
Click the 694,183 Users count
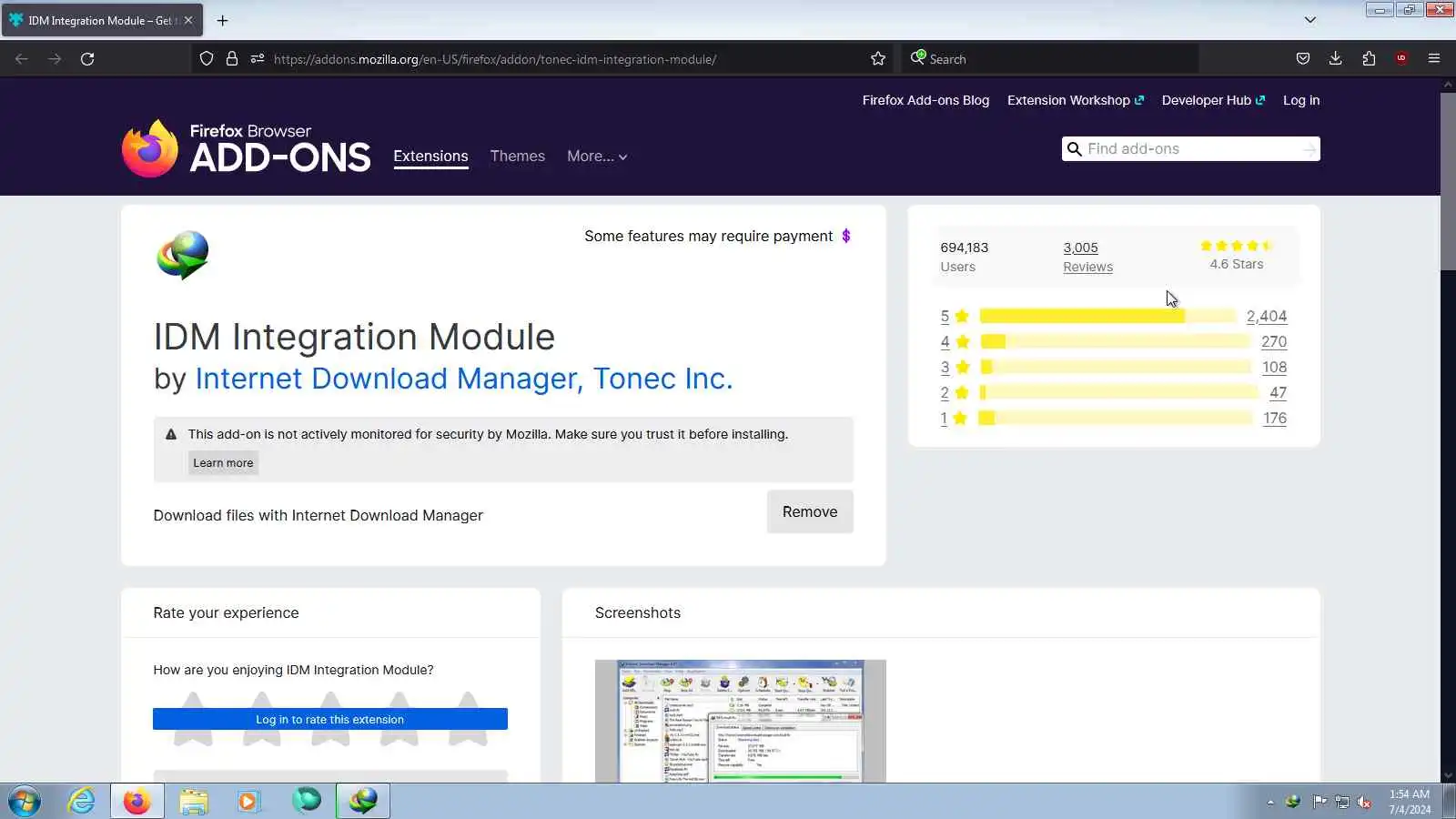[965, 257]
